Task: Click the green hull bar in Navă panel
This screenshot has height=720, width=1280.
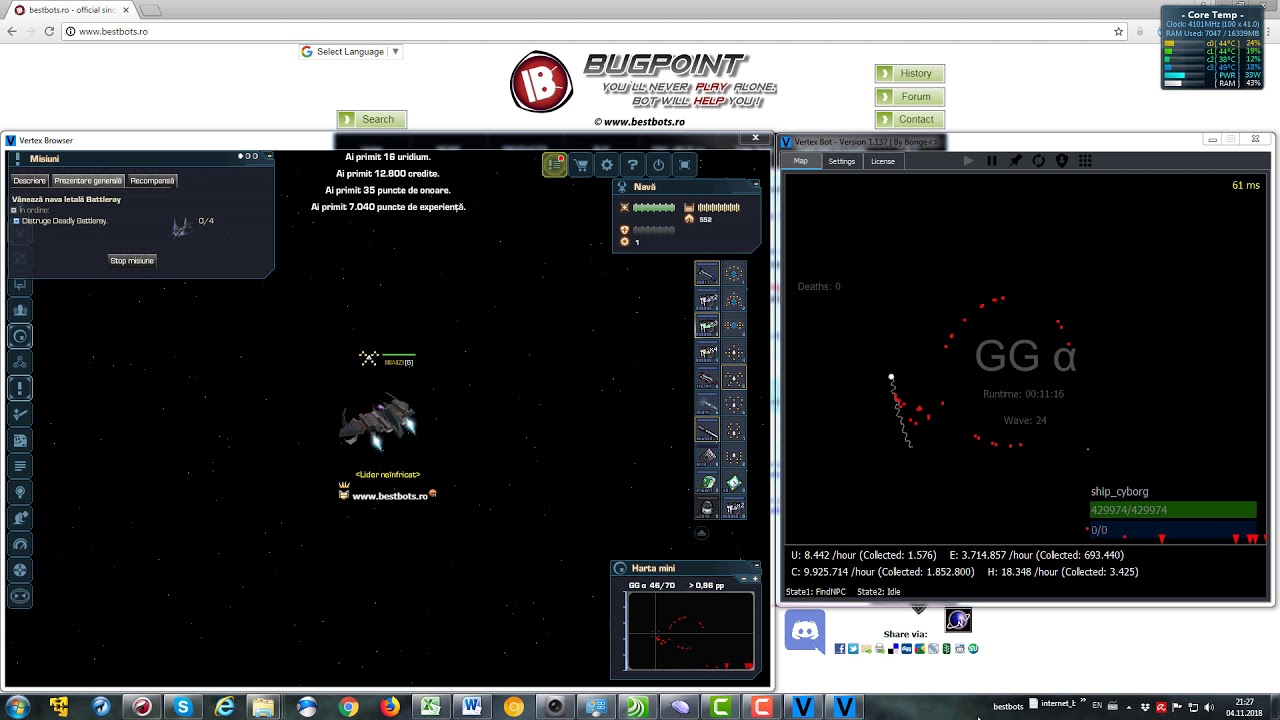Action: click(654, 207)
